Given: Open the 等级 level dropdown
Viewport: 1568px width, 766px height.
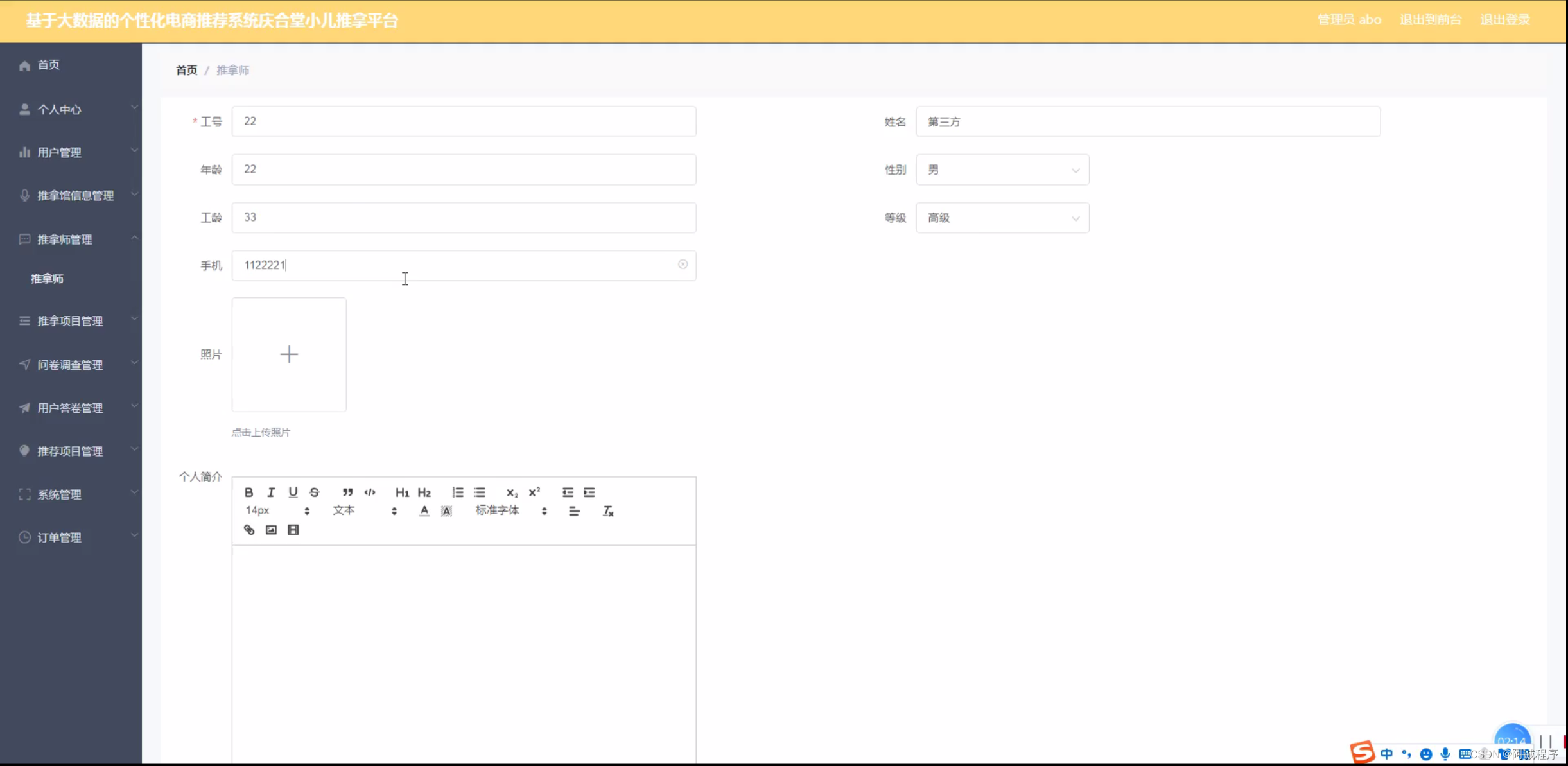Looking at the screenshot, I should (x=1002, y=218).
